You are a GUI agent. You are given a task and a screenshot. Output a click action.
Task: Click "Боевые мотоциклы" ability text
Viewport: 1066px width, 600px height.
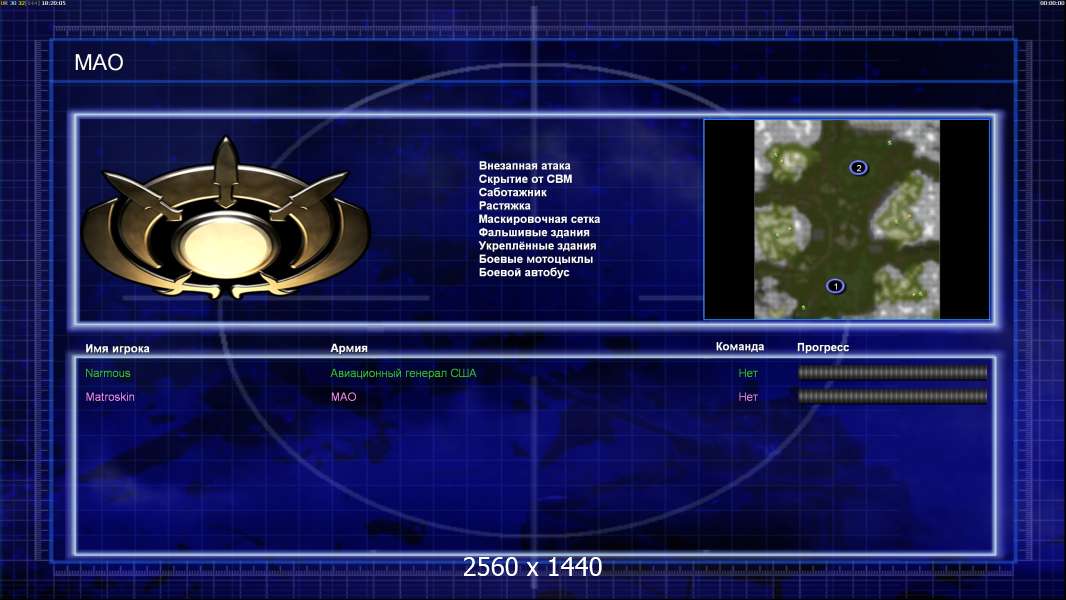click(x=535, y=259)
